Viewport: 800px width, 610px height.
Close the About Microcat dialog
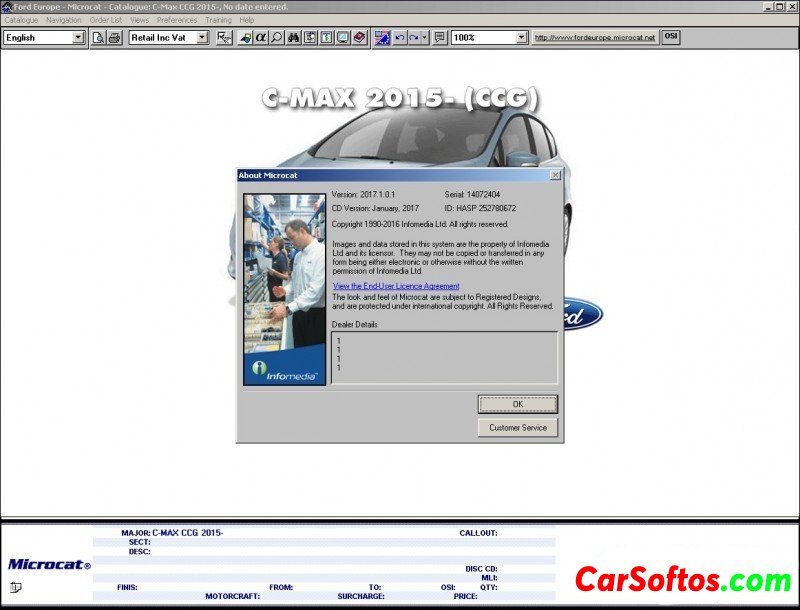(555, 175)
